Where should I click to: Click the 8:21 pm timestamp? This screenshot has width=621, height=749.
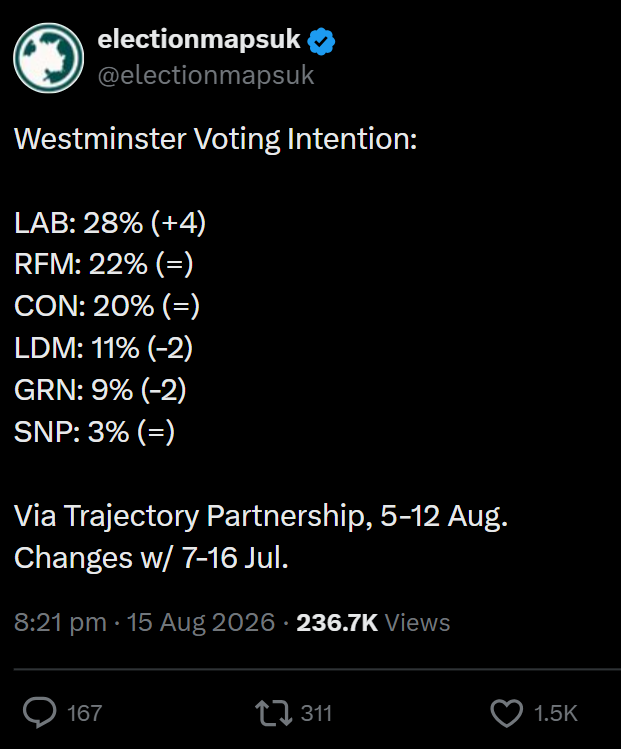pos(60,622)
